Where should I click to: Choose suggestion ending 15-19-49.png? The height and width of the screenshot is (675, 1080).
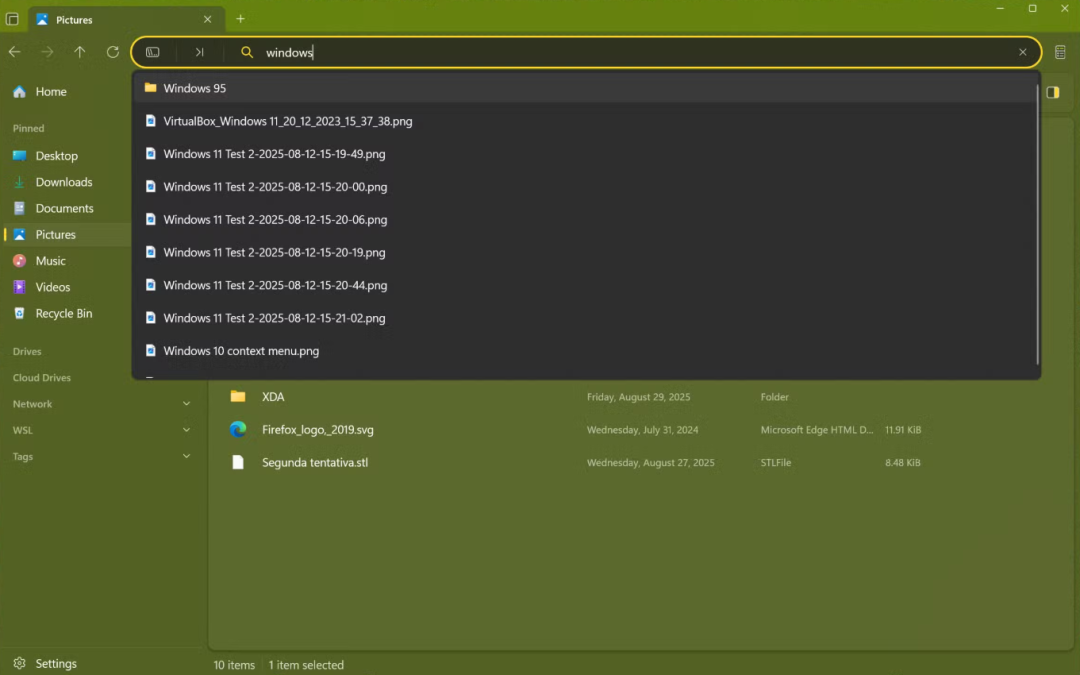click(x=585, y=154)
